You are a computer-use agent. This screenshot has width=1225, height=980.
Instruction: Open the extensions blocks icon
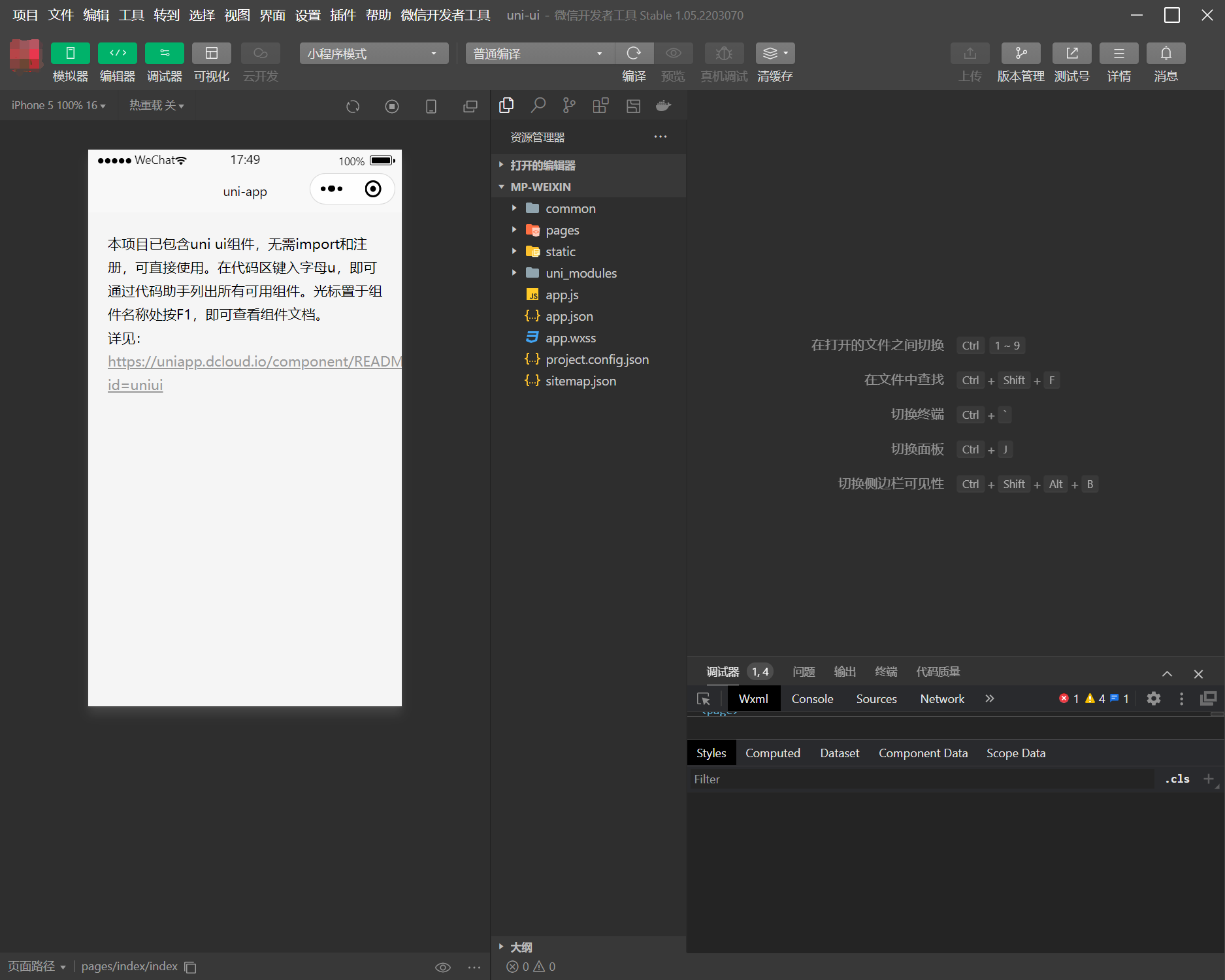pyautogui.click(x=600, y=105)
